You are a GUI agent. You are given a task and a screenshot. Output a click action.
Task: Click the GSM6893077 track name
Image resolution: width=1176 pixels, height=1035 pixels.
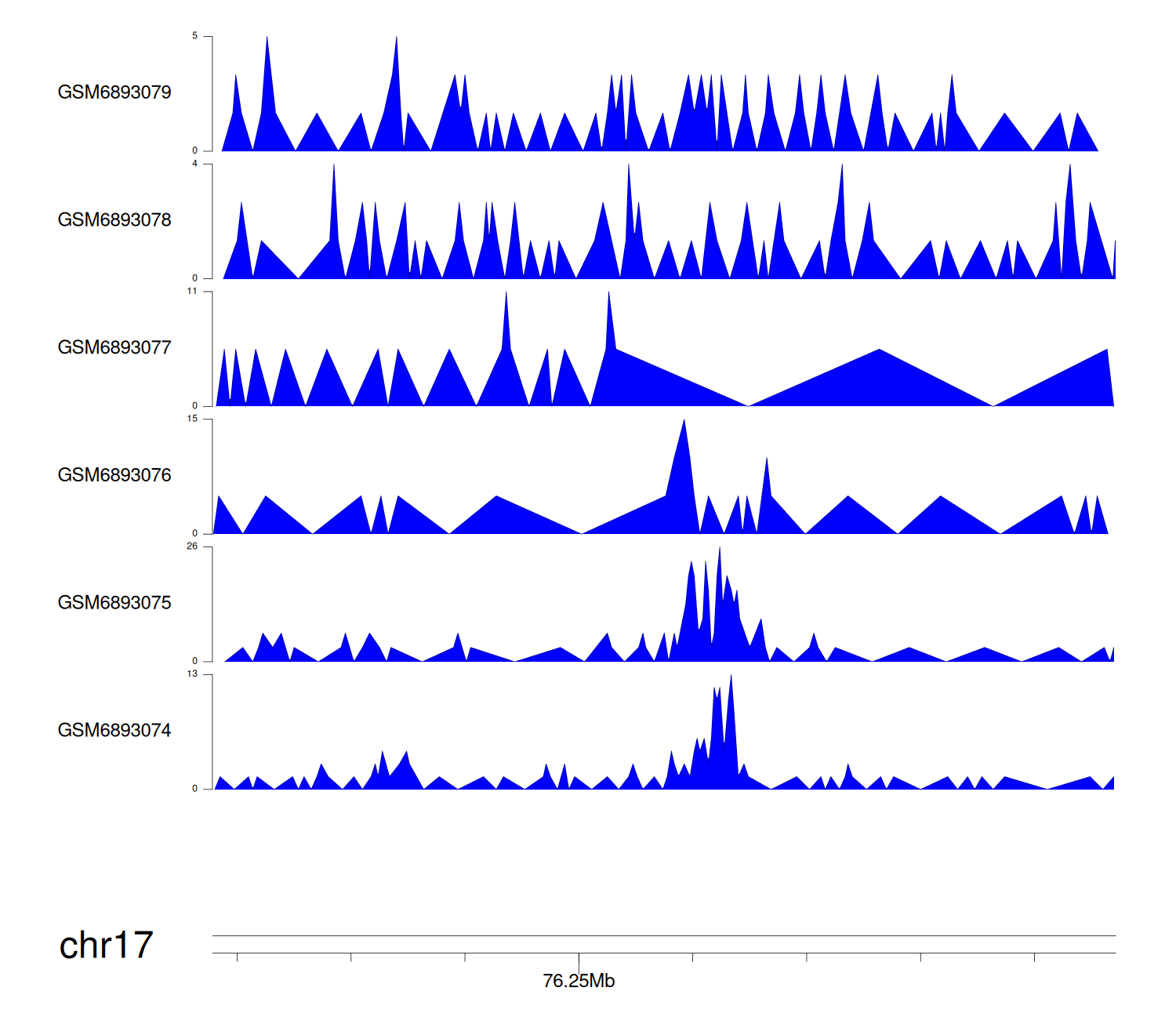point(114,348)
